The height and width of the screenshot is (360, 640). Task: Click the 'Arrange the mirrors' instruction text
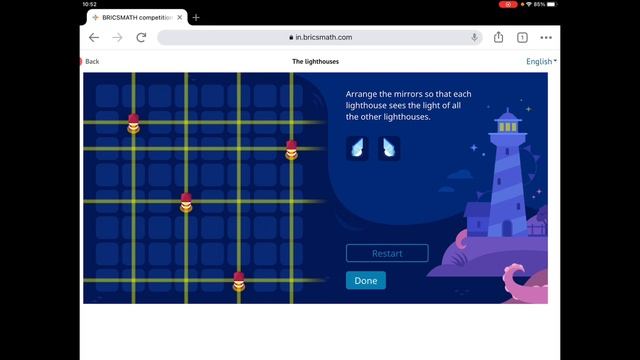pos(409,105)
